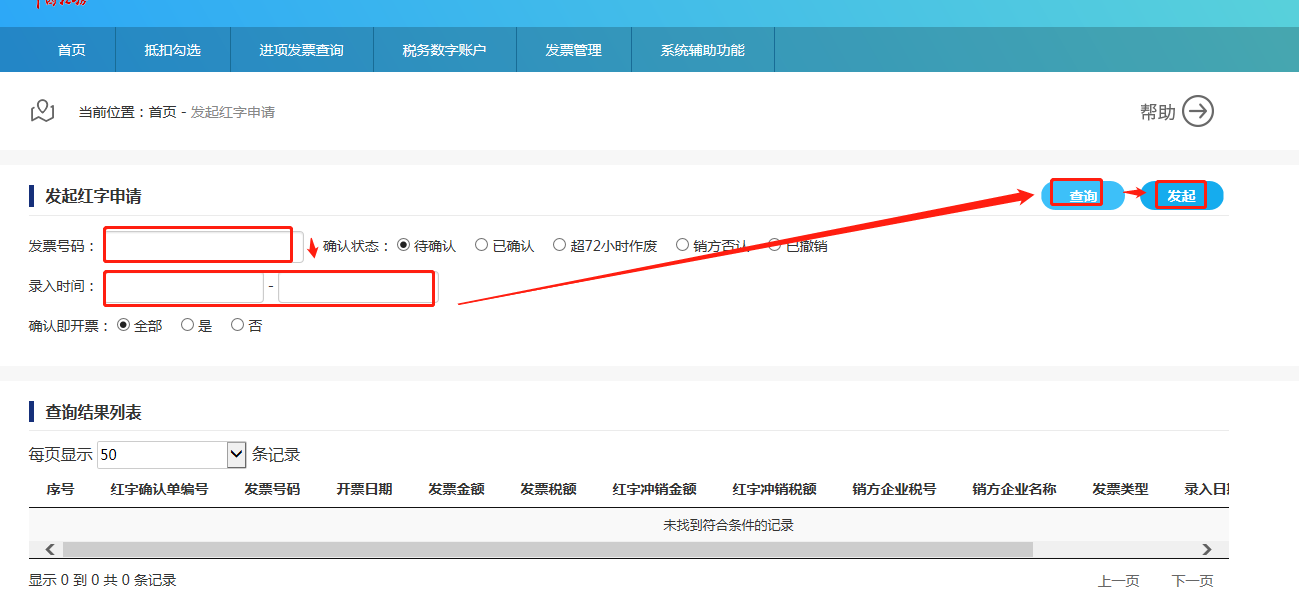Click the 查询 button
Viewport: 1299px width, 605px height.
tap(1082, 196)
